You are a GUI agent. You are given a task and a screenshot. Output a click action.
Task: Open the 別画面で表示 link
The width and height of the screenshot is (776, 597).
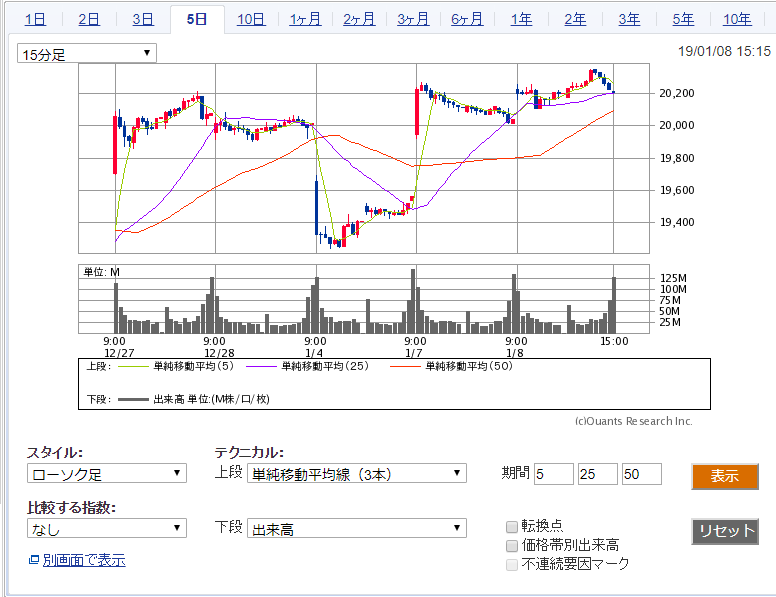[84, 560]
